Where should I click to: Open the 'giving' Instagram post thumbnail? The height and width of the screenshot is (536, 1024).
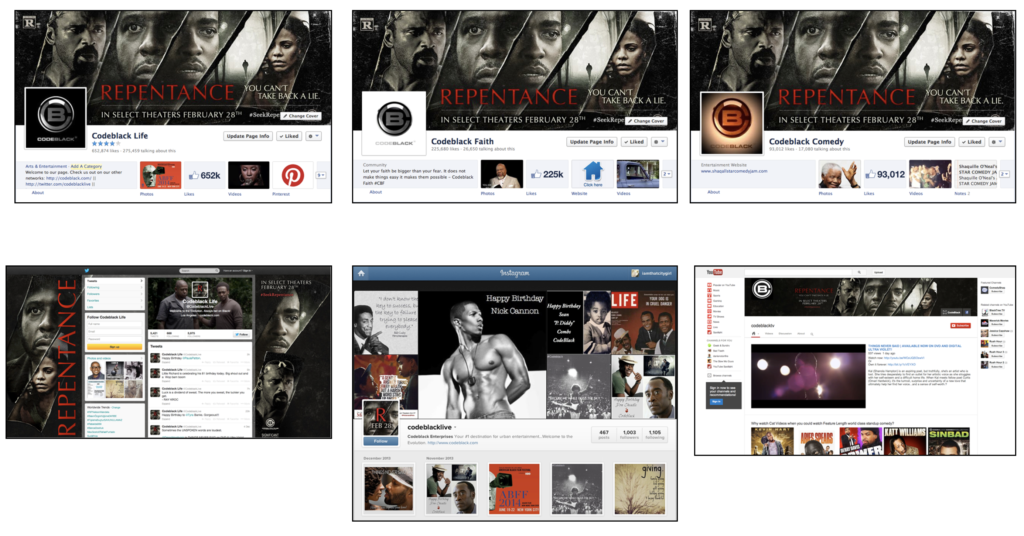pyautogui.click(x=639, y=488)
